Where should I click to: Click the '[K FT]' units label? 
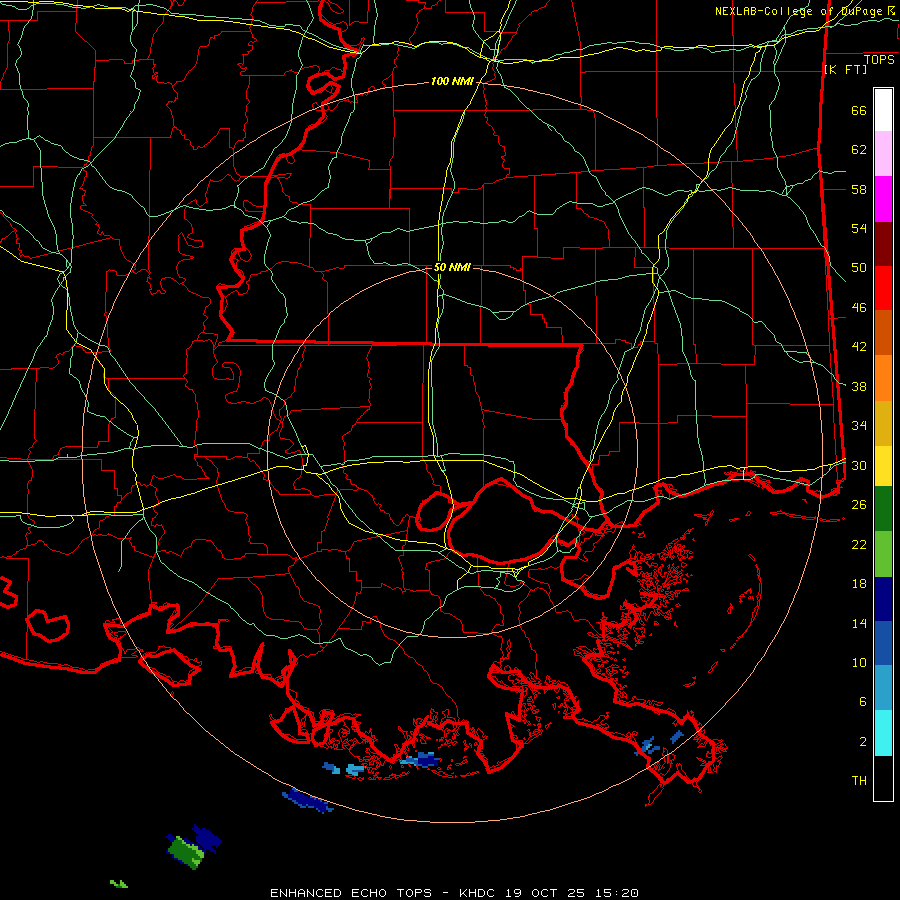[845, 69]
